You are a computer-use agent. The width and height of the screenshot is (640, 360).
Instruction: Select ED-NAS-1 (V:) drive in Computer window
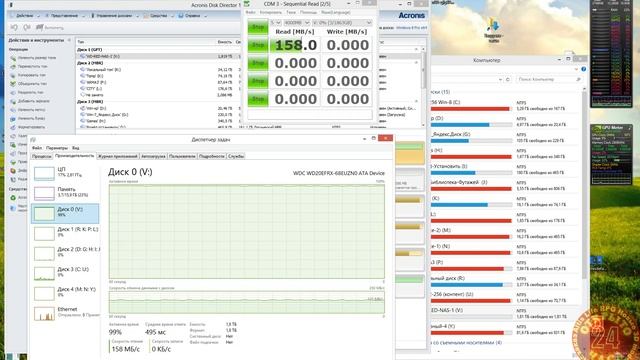click(x=504, y=313)
